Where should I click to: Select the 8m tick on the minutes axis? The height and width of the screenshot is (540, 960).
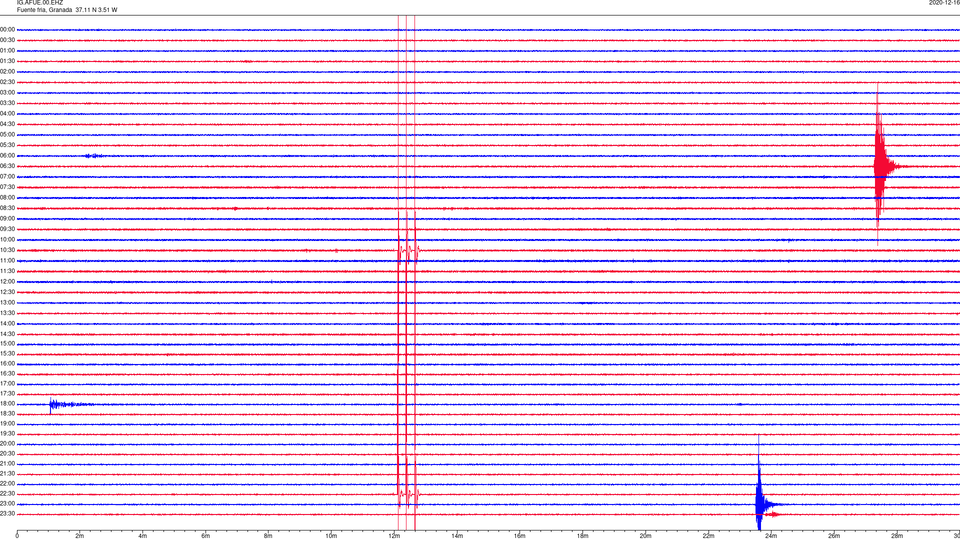268,536
